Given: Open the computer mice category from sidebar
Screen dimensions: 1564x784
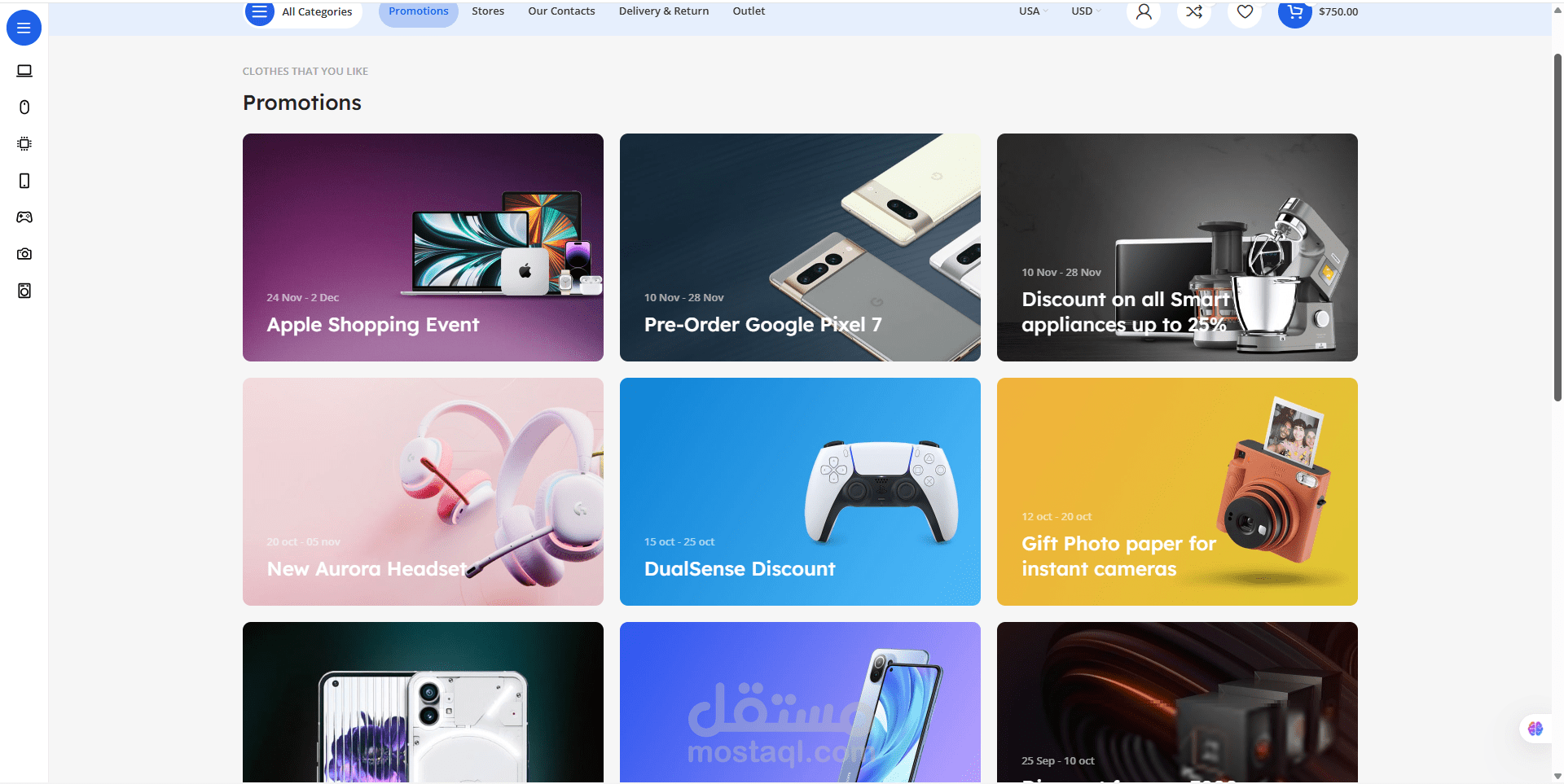Looking at the screenshot, I should pyautogui.click(x=24, y=107).
